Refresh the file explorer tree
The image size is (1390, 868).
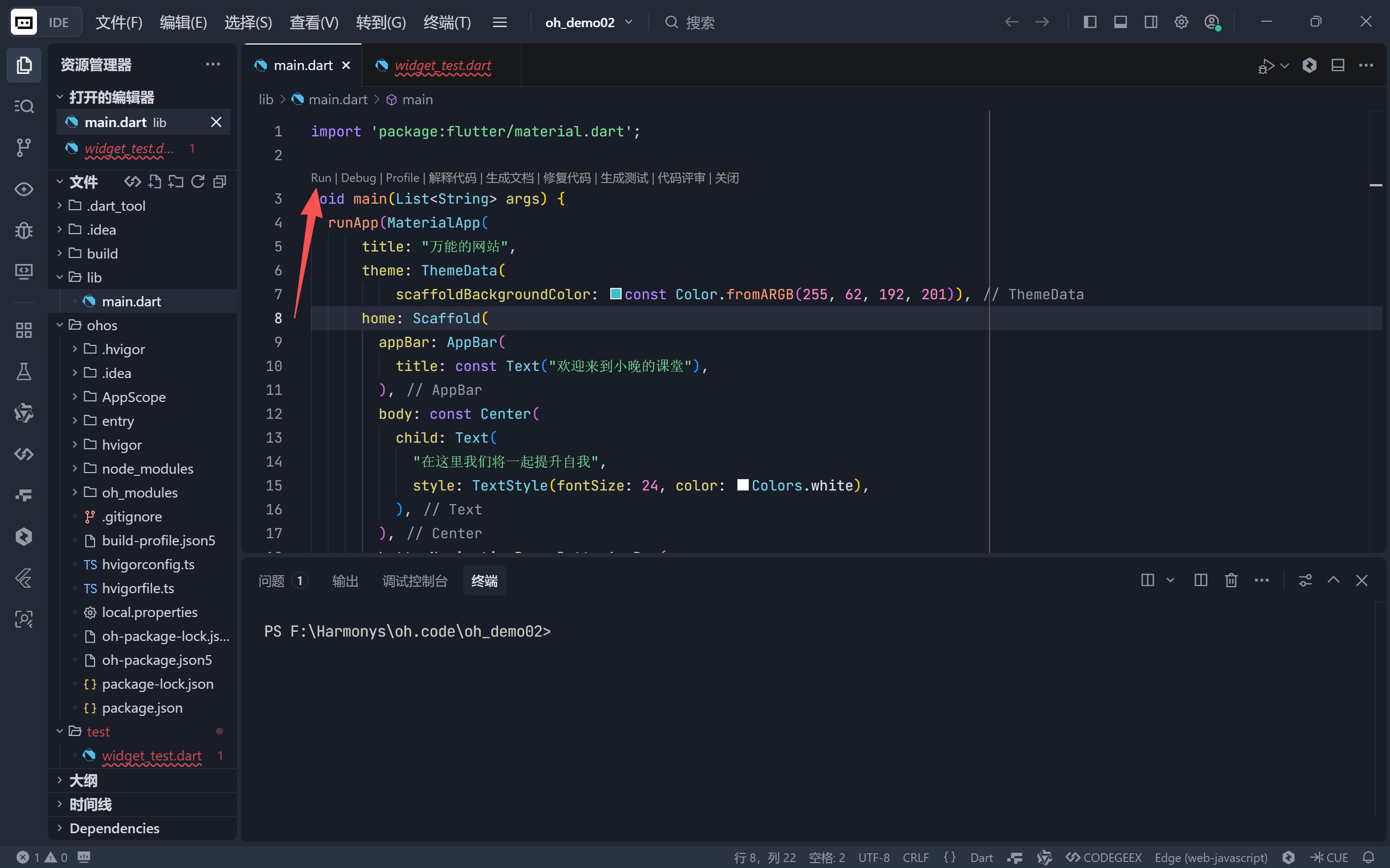tap(198, 182)
